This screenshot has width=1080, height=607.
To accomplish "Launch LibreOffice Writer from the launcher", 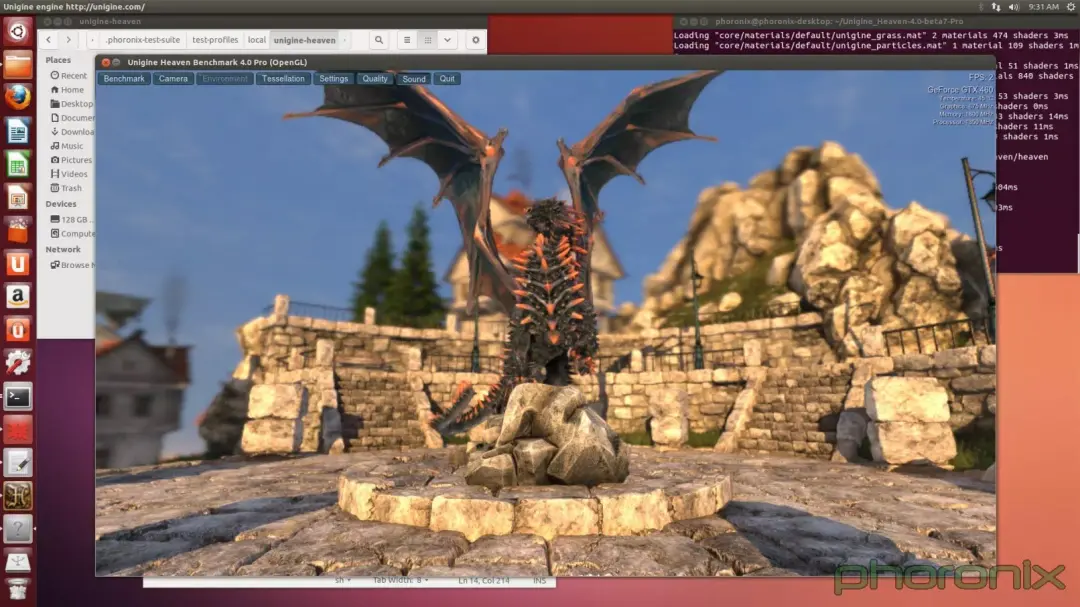I will (18, 131).
